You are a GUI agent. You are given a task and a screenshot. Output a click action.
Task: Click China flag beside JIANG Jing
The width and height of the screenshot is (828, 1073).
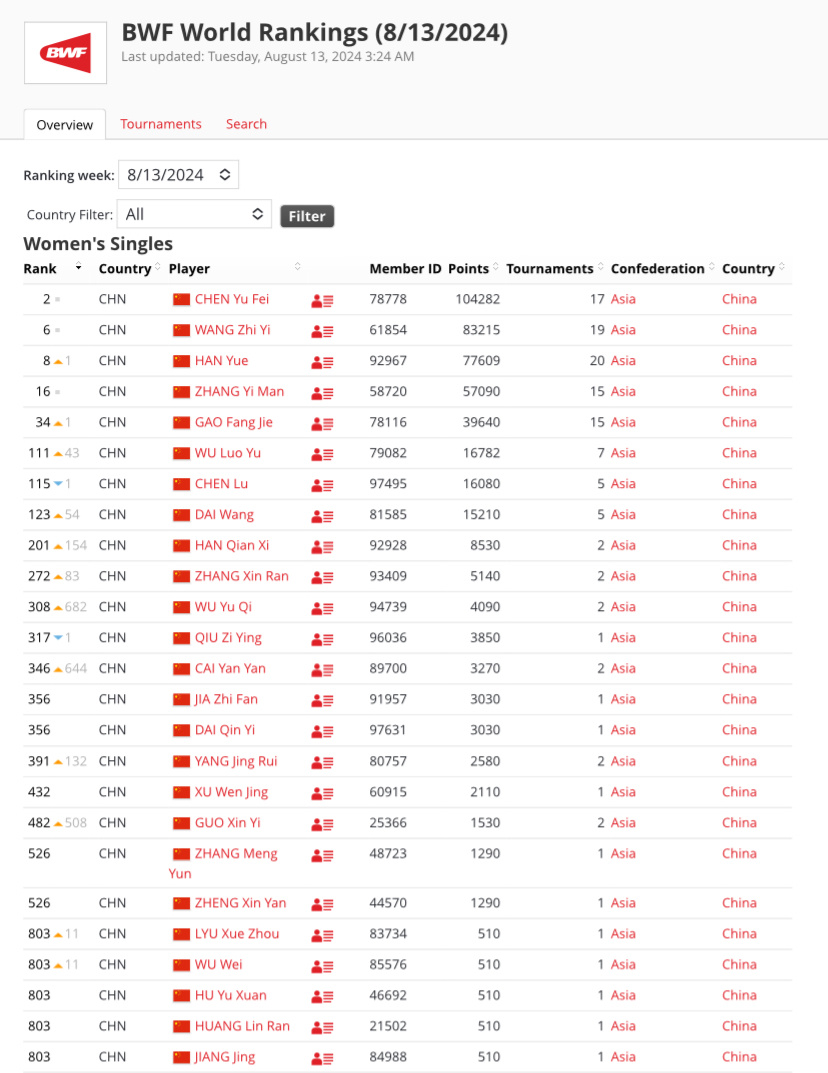[181, 1057]
